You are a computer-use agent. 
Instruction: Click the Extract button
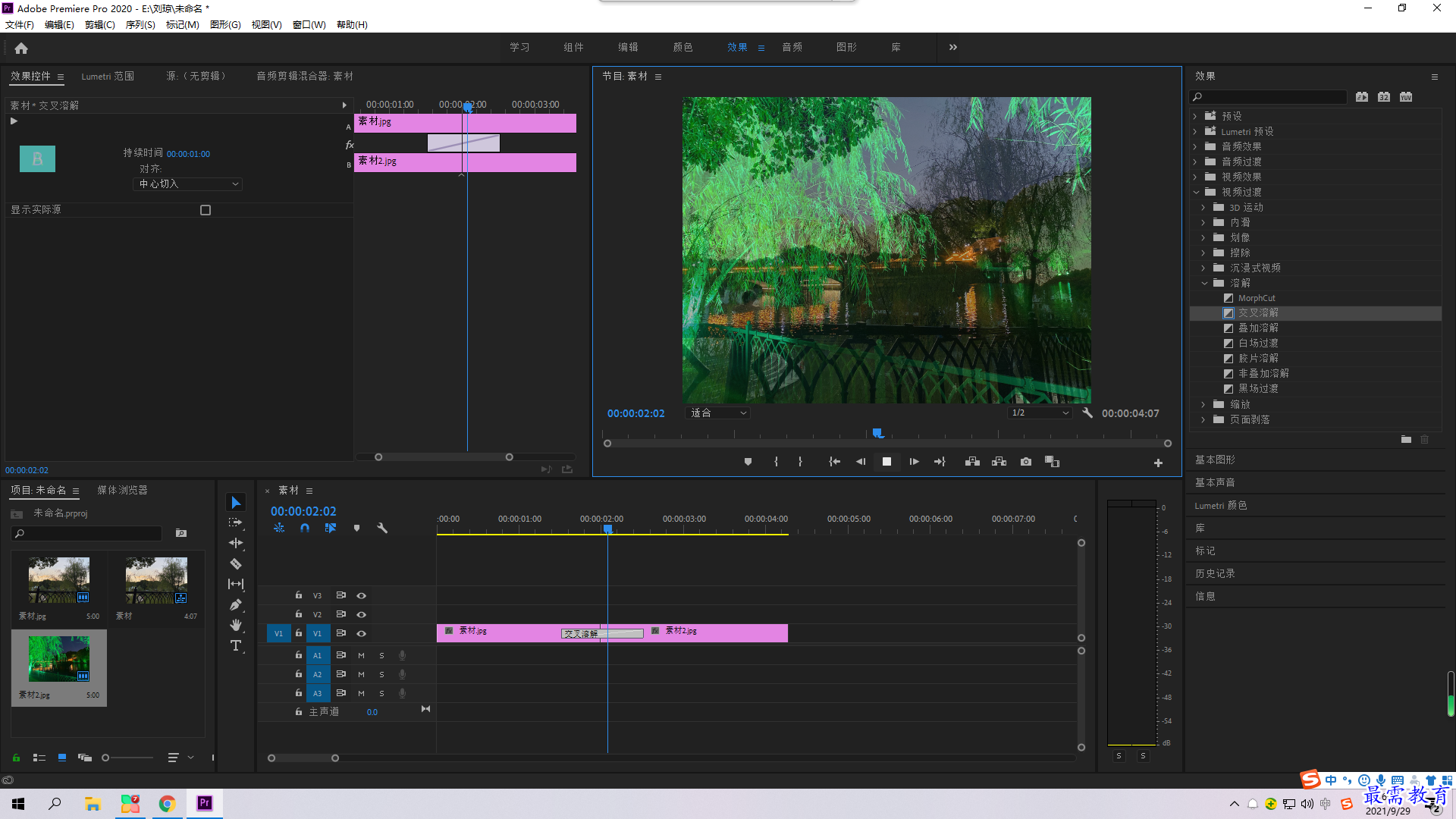click(x=999, y=462)
